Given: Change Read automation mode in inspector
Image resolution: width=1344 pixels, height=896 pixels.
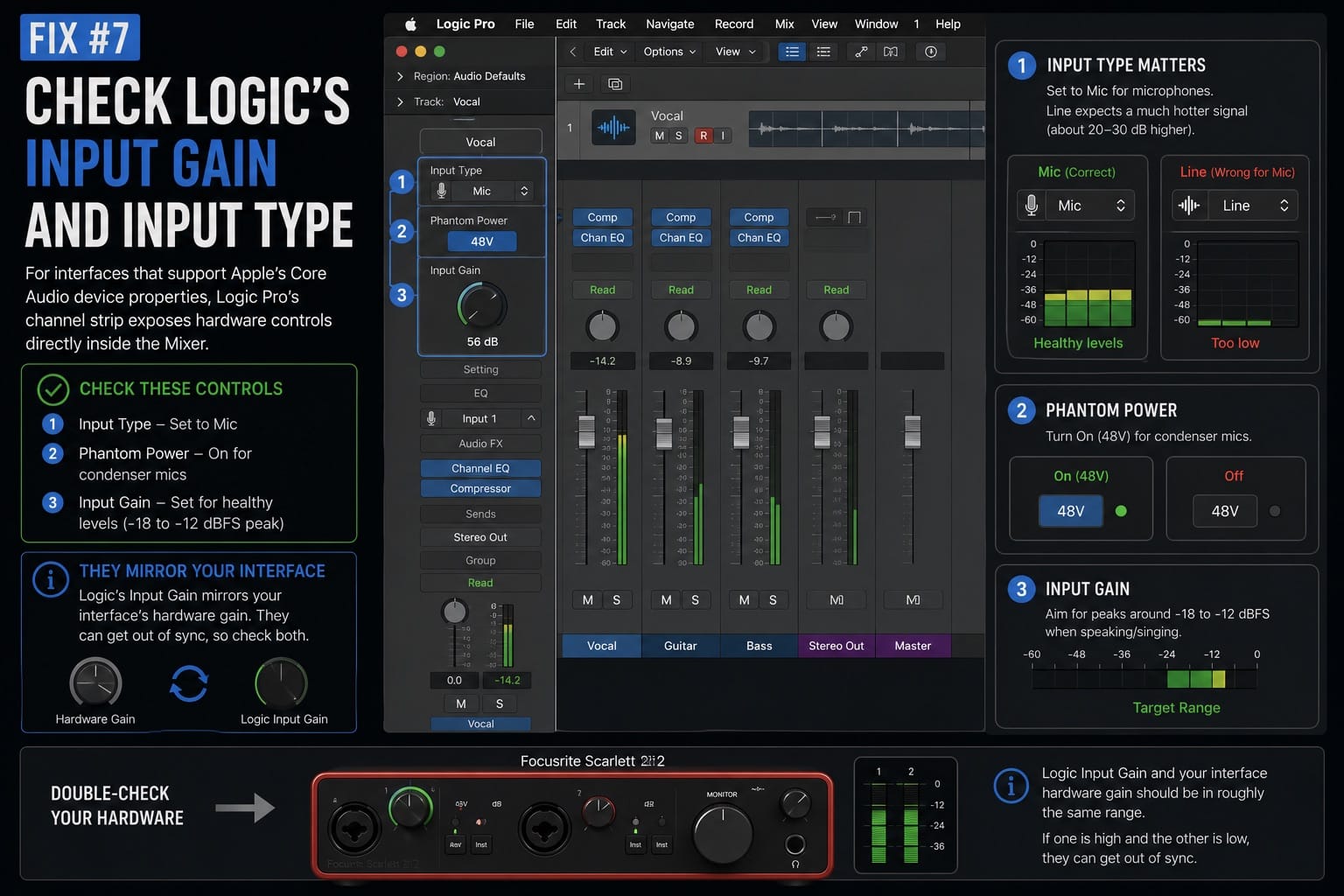Looking at the screenshot, I should (480, 583).
